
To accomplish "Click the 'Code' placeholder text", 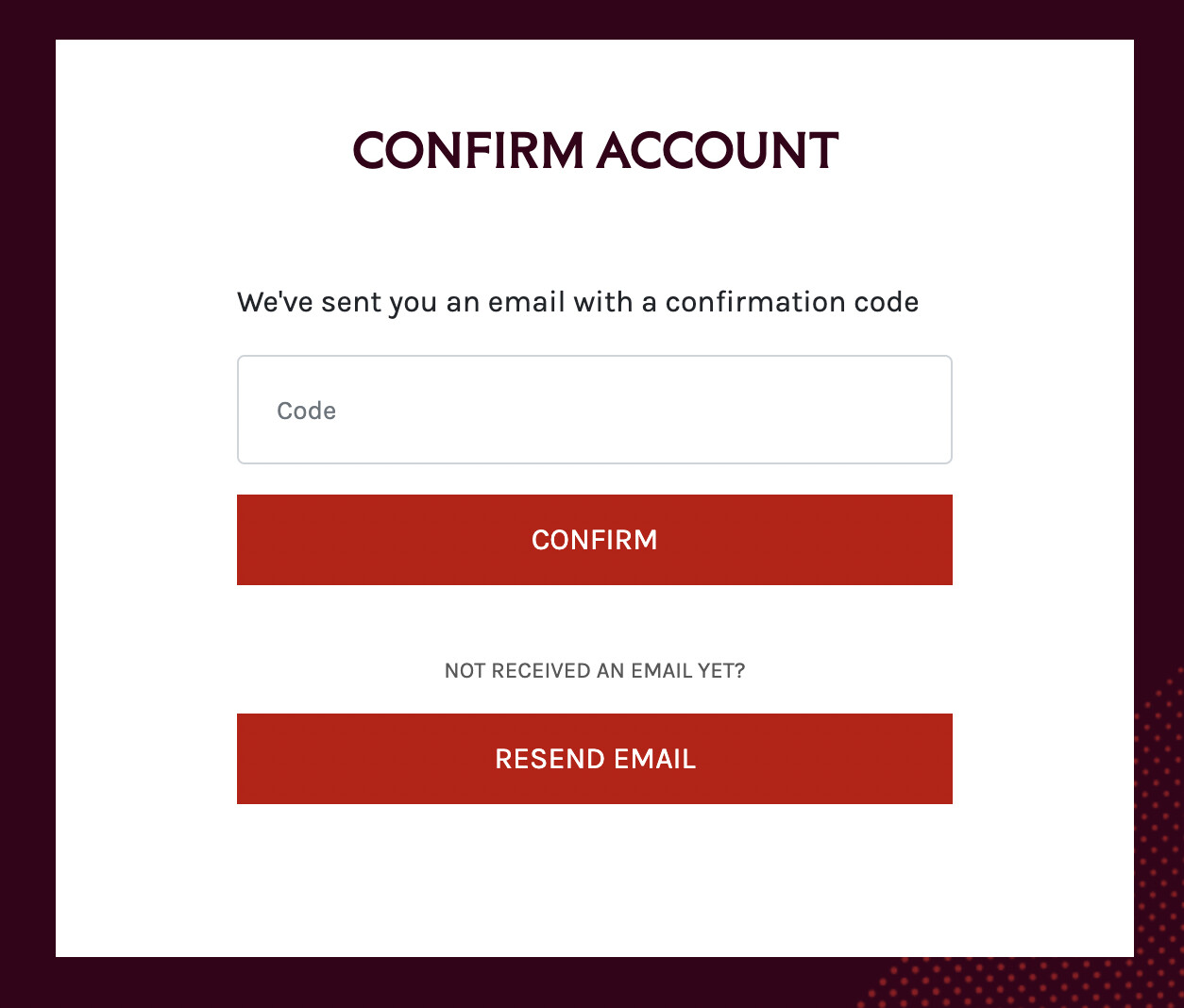I will click(306, 411).
